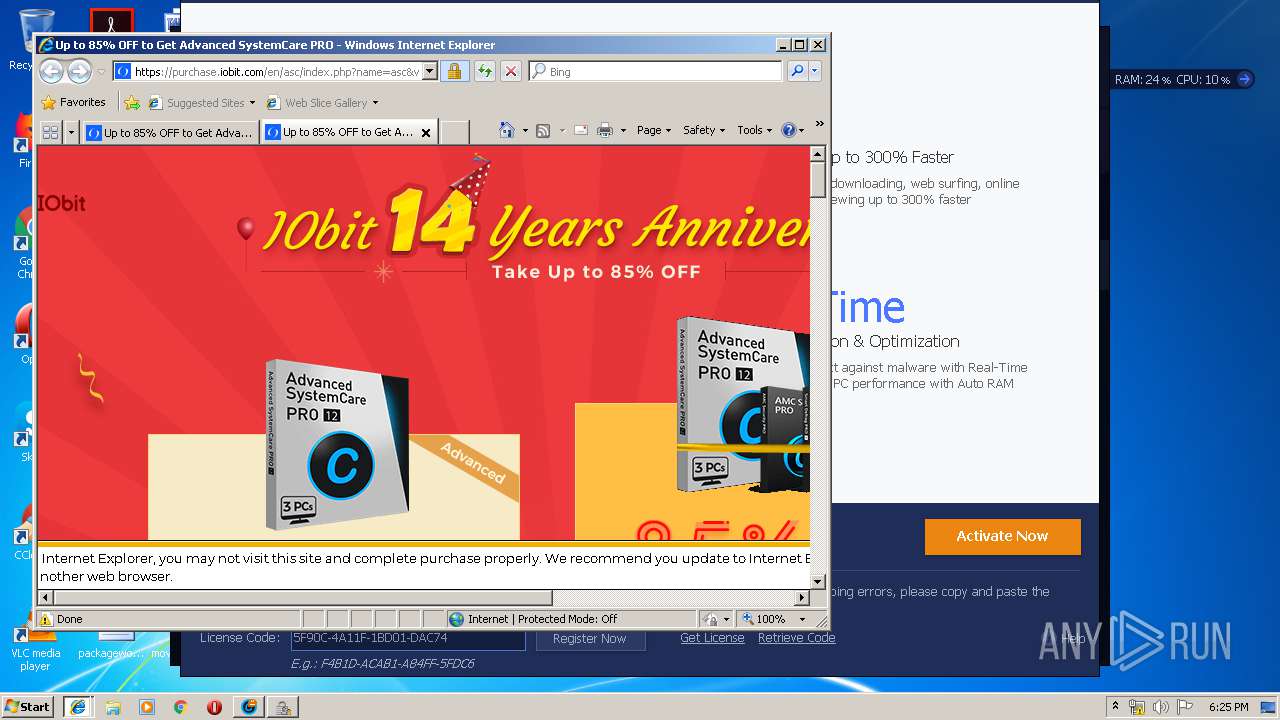Screen dimensions: 1280x720
Task: Click the Advanced SystemCare PRO 3 PCs box
Action: point(337,443)
